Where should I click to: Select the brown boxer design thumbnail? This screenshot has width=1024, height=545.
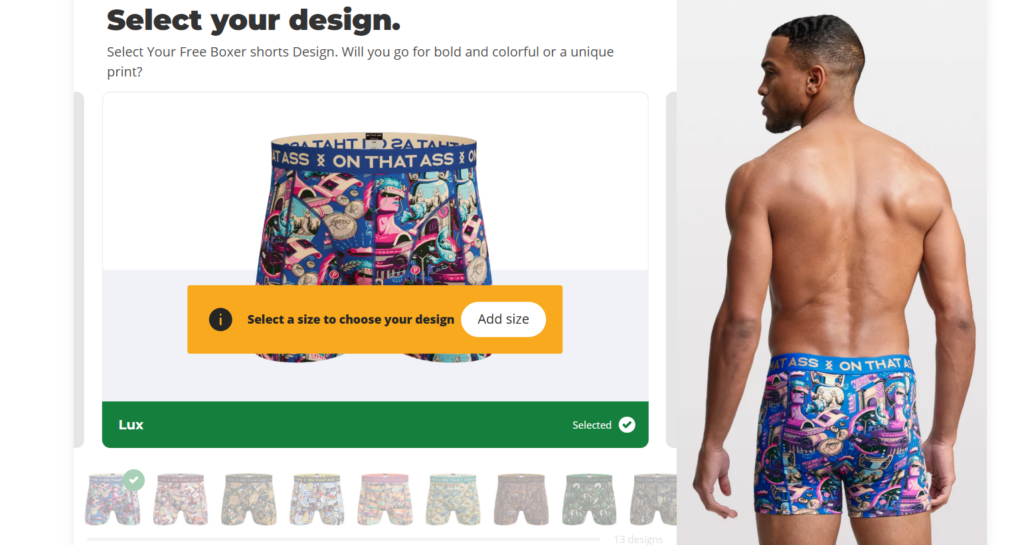[x=521, y=499]
